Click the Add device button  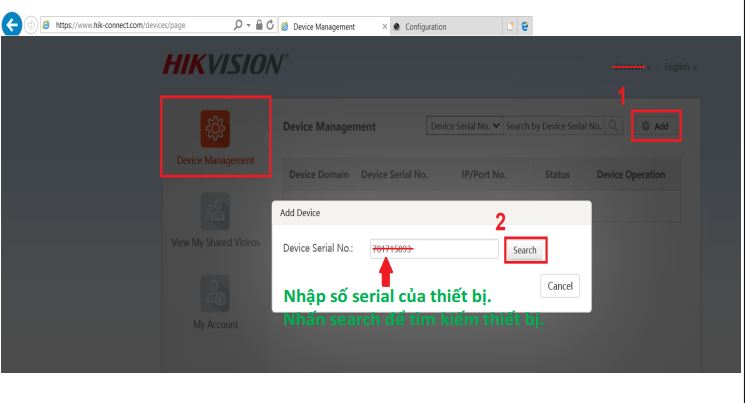pos(656,126)
